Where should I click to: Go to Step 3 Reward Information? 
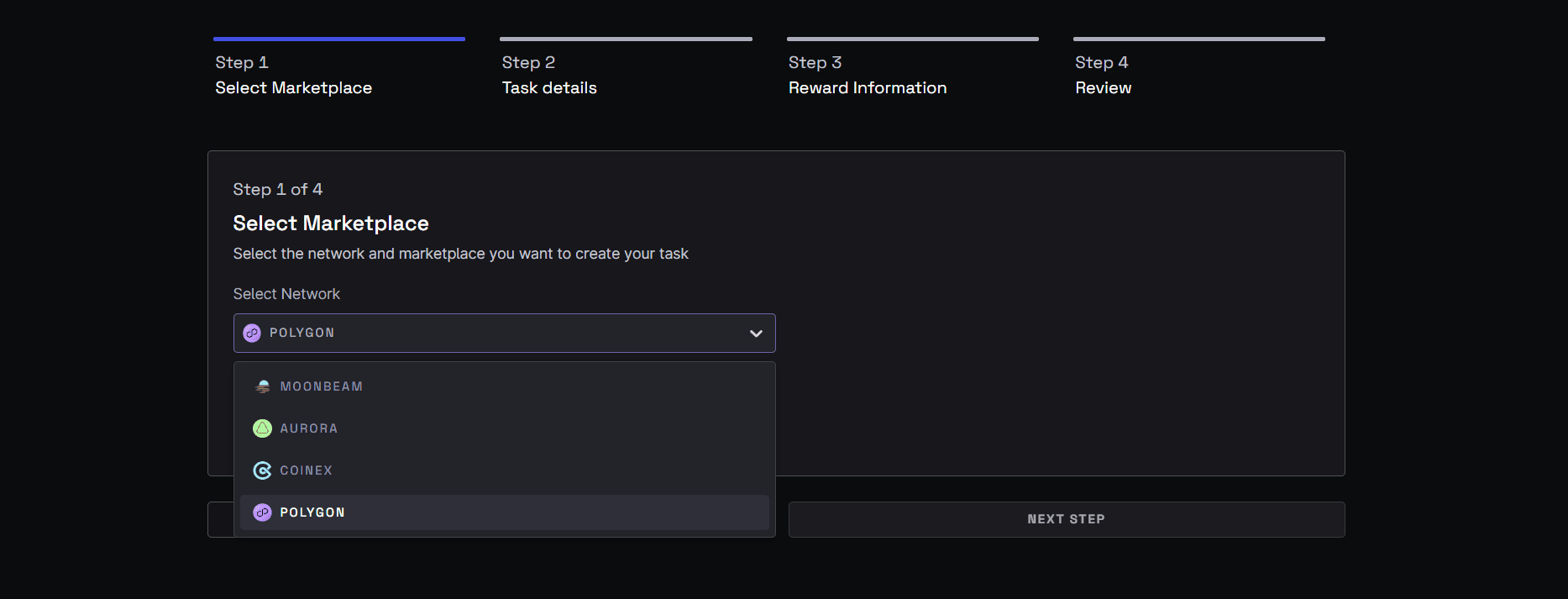913,68
